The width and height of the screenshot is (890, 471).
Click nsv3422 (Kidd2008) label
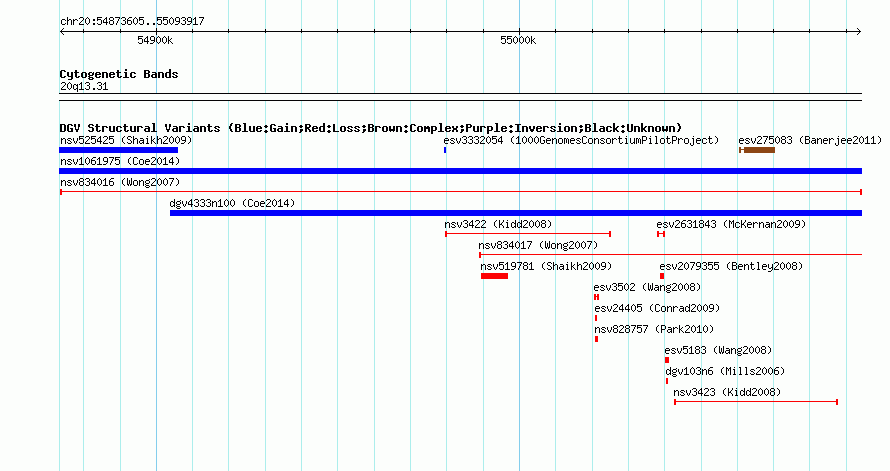point(498,224)
